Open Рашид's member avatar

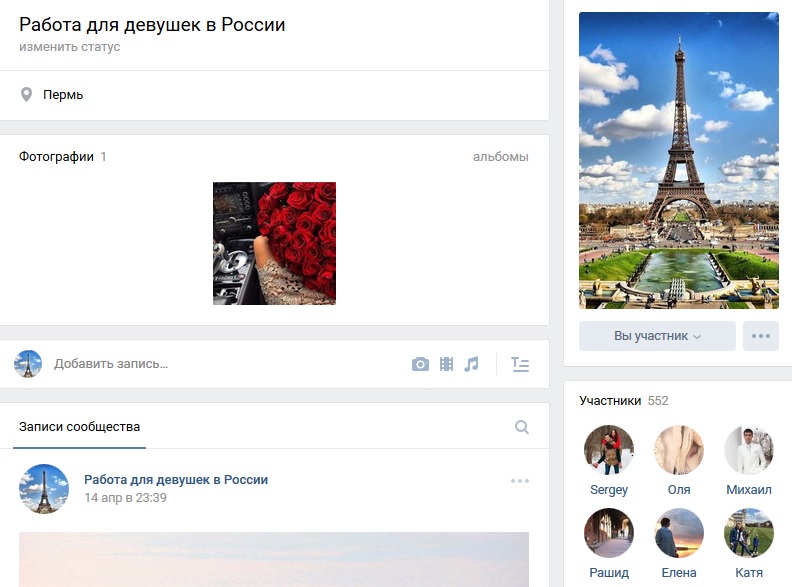[609, 533]
